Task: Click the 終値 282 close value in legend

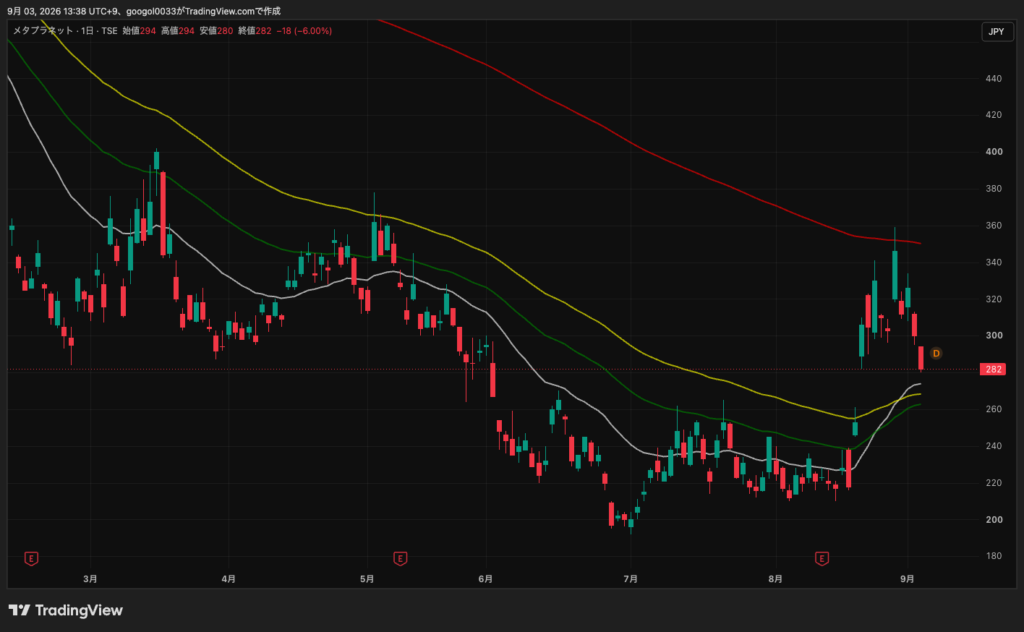Action: [255, 31]
